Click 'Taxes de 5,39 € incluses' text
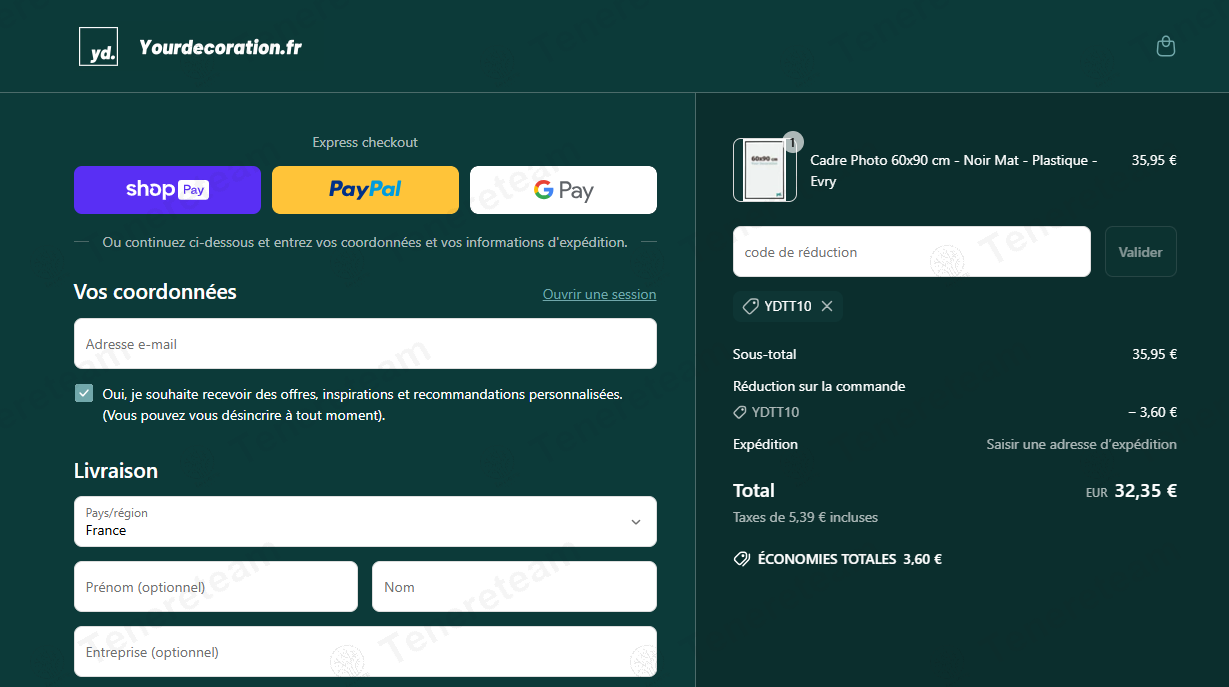1229x687 pixels. coord(805,517)
